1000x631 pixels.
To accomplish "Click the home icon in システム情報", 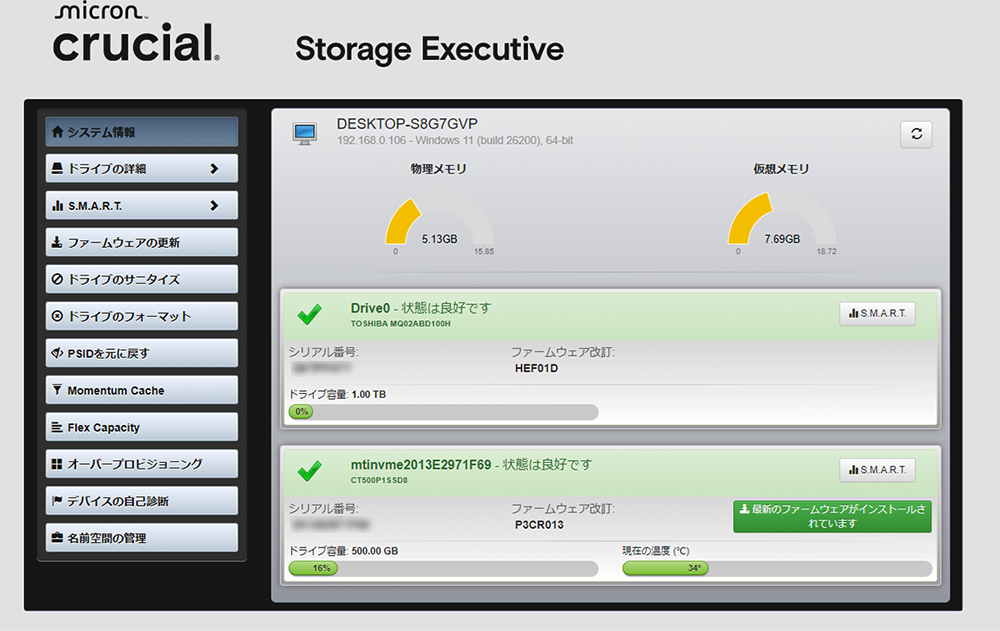I will pos(58,132).
